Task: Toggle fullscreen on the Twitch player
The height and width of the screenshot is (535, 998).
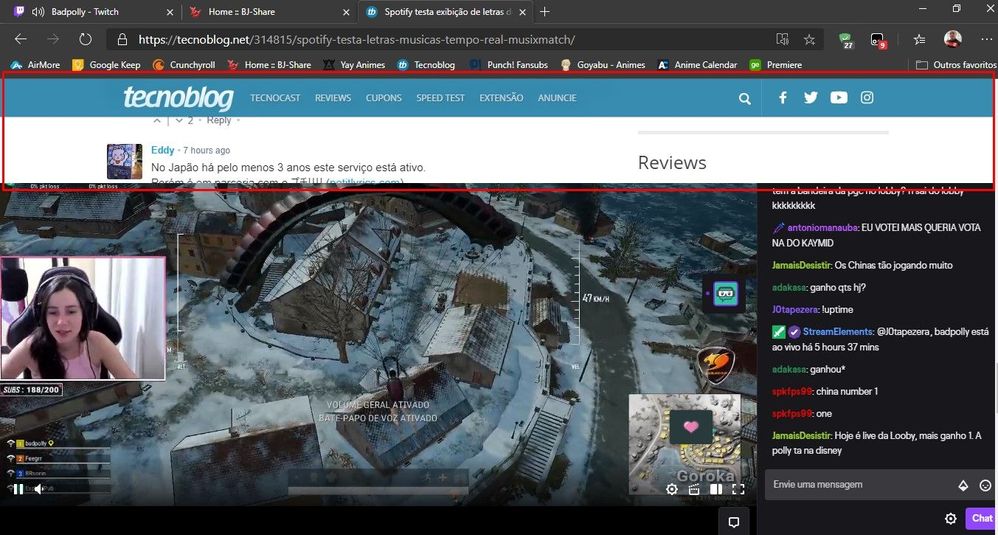Action: pos(738,489)
